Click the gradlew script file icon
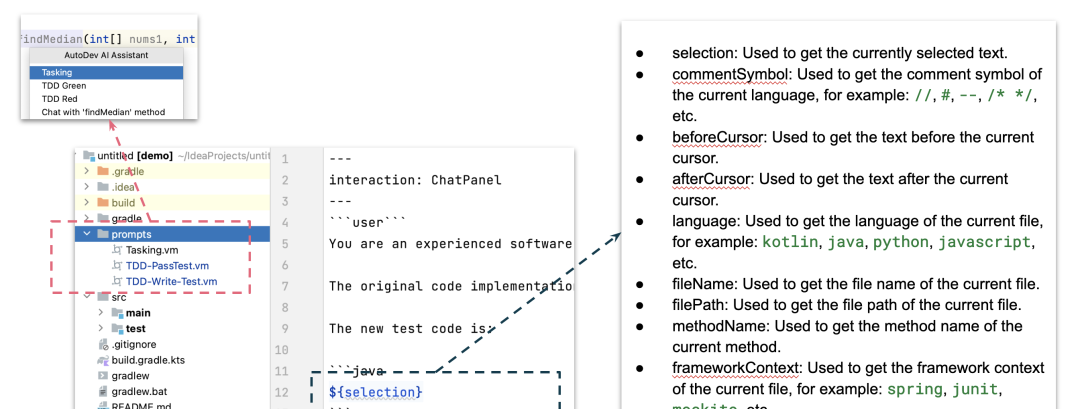This screenshot has height=409, width=1080. click(x=103, y=376)
